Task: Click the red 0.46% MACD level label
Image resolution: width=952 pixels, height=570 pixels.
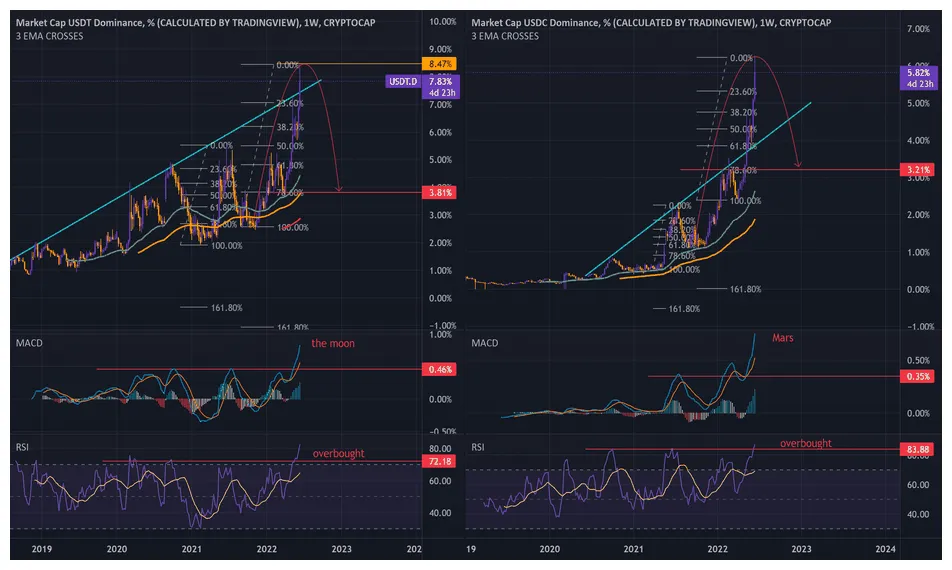Action: [x=441, y=369]
